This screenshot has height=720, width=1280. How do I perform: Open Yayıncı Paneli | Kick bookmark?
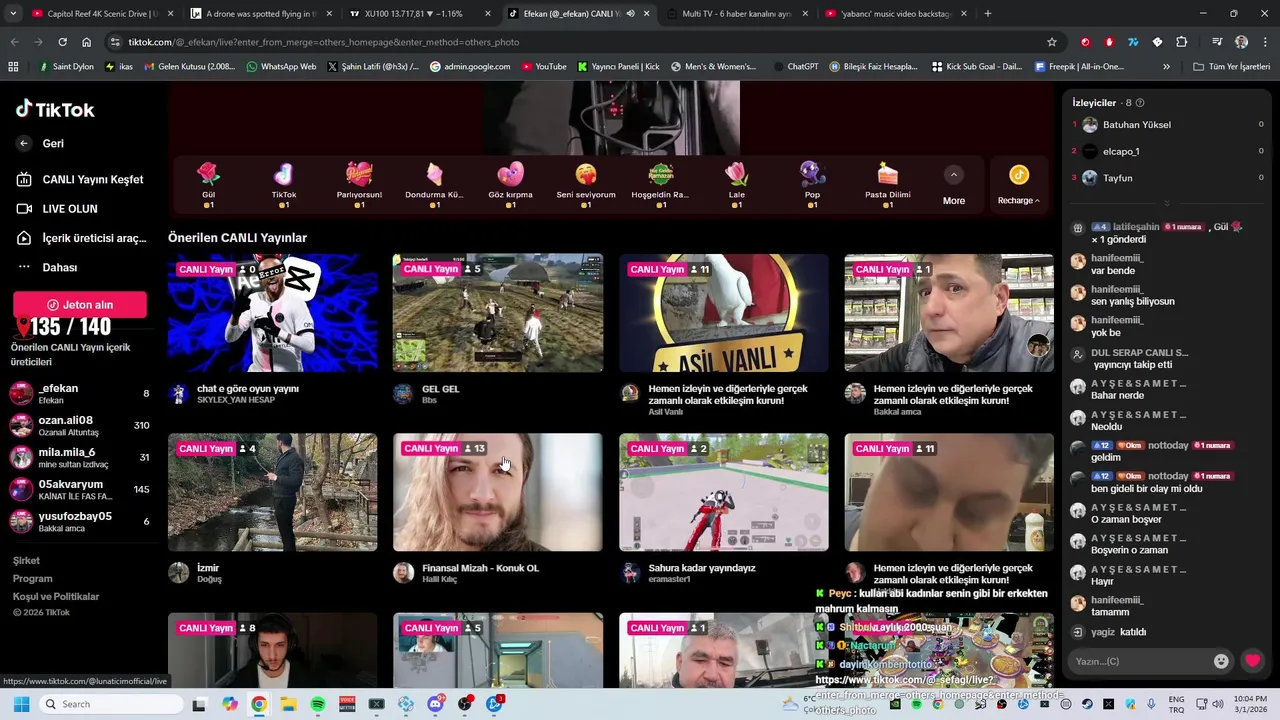(x=618, y=67)
